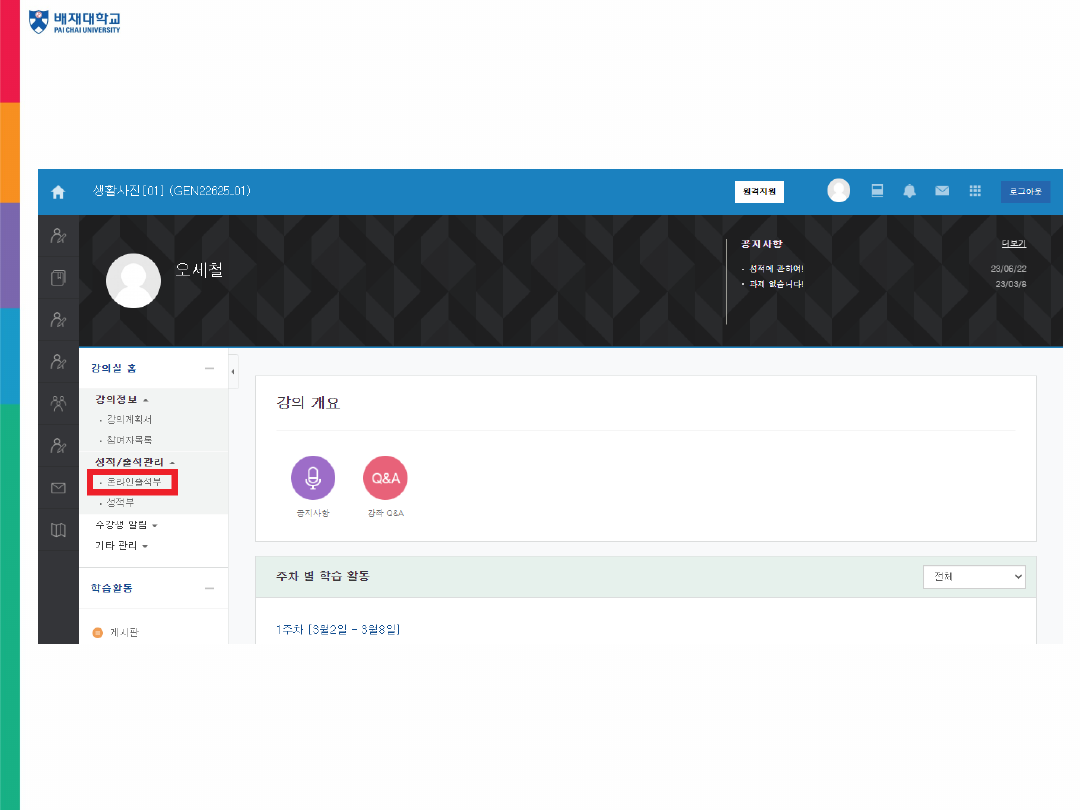Open 성적부 in the sidebar menu
Screen dimensions: 1080x810
coord(120,503)
